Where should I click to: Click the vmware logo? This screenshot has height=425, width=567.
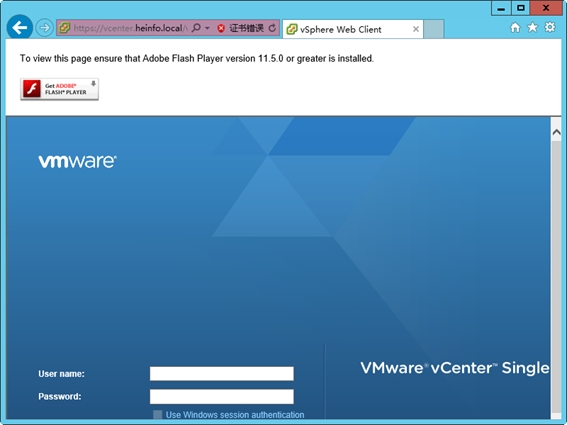coord(77,162)
